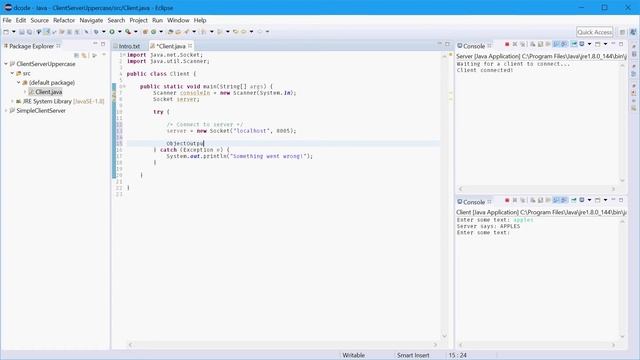Toggle Show Console on Standard Error in Client console
Screen dimensions: 640x360
click(x=563, y=200)
